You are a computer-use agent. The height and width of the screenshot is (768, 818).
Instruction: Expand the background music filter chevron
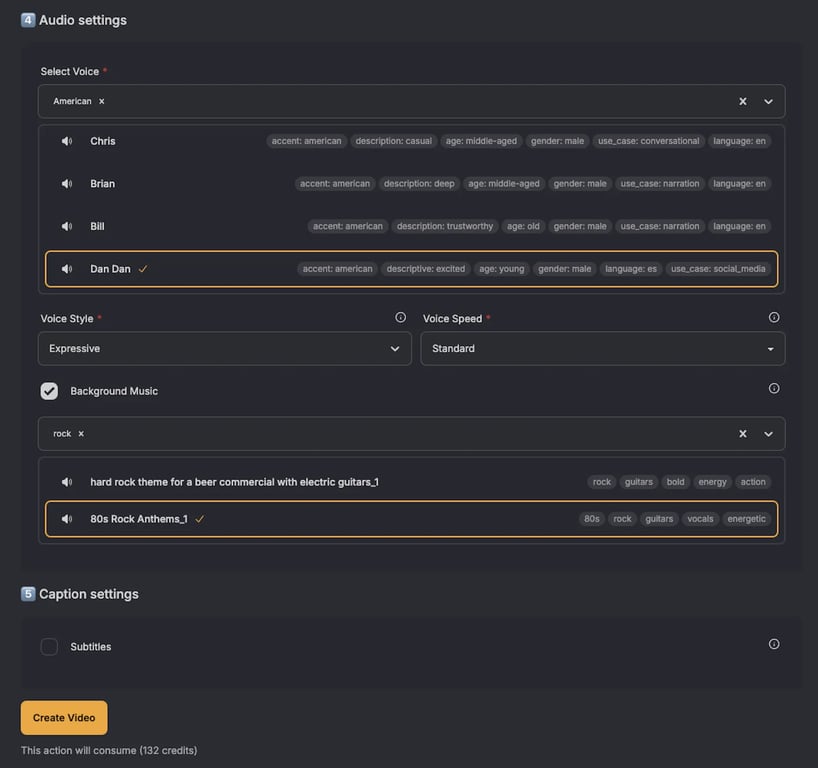[x=768, y=434]
